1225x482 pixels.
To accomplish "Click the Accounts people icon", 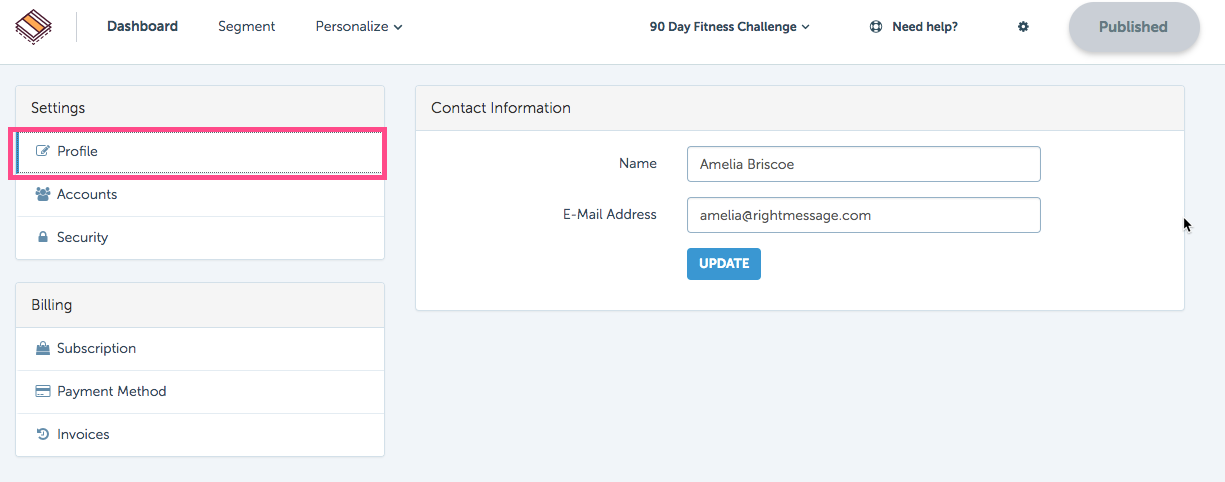I will (43, 194).
